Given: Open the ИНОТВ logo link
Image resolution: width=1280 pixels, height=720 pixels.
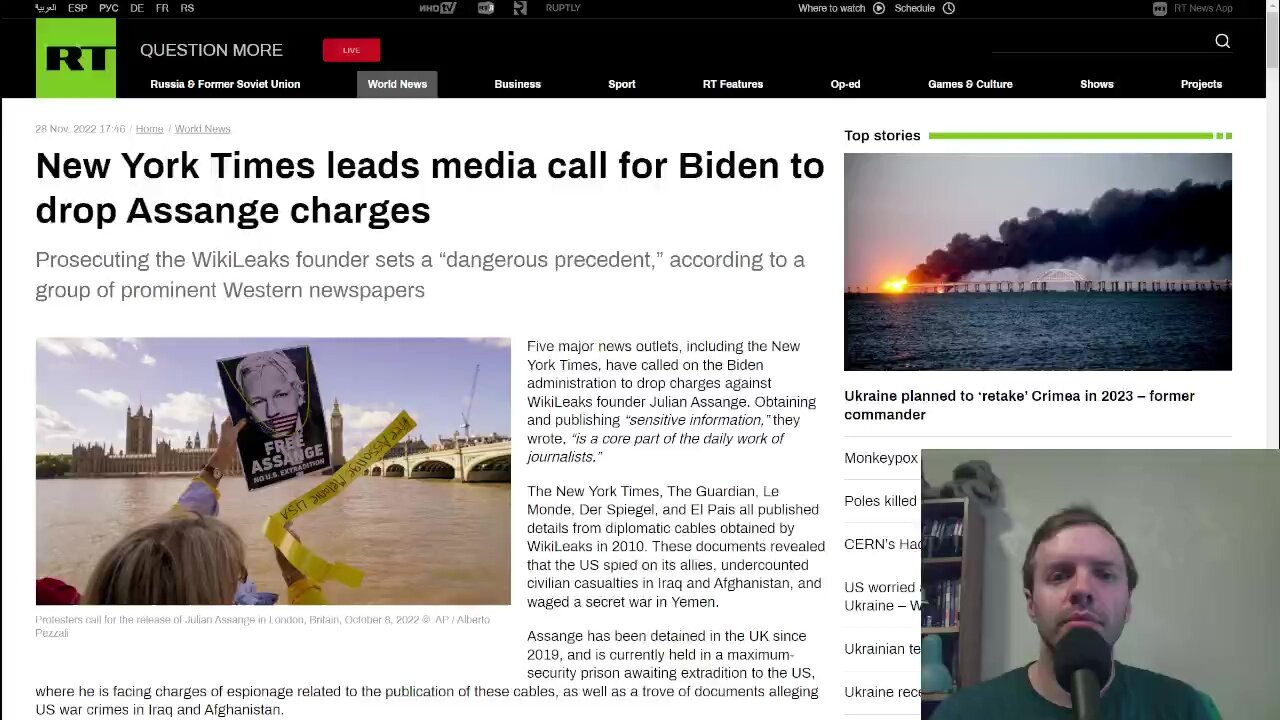Looking at the screenshot, I should point(437,8).
